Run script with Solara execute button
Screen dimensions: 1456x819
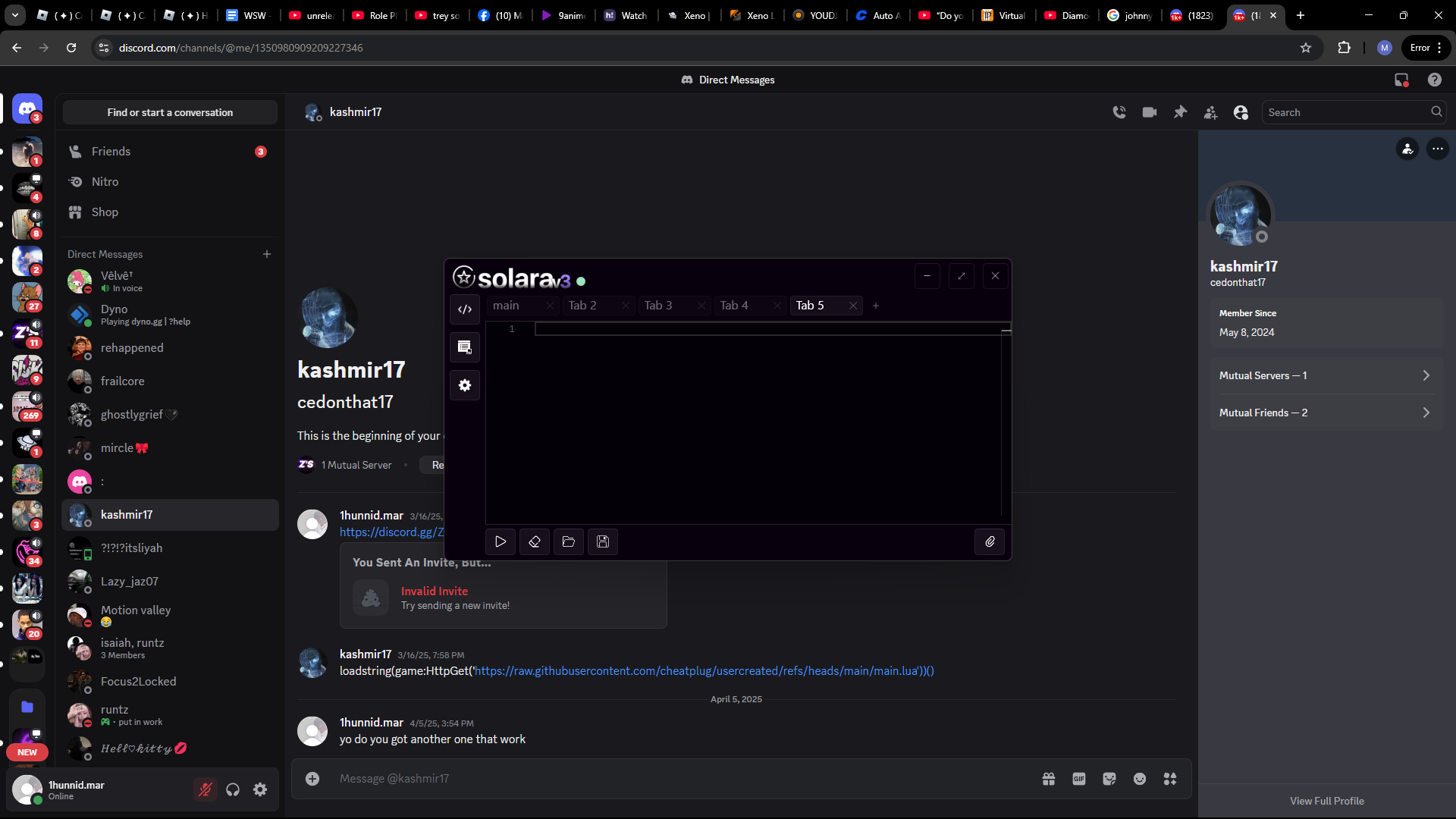[x=500, y=541]
